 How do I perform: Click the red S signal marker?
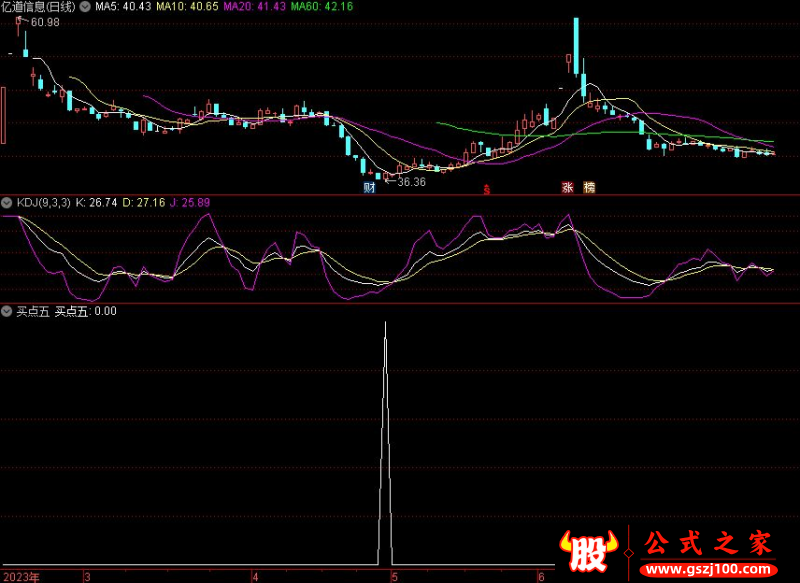click(x=487, y=189)
